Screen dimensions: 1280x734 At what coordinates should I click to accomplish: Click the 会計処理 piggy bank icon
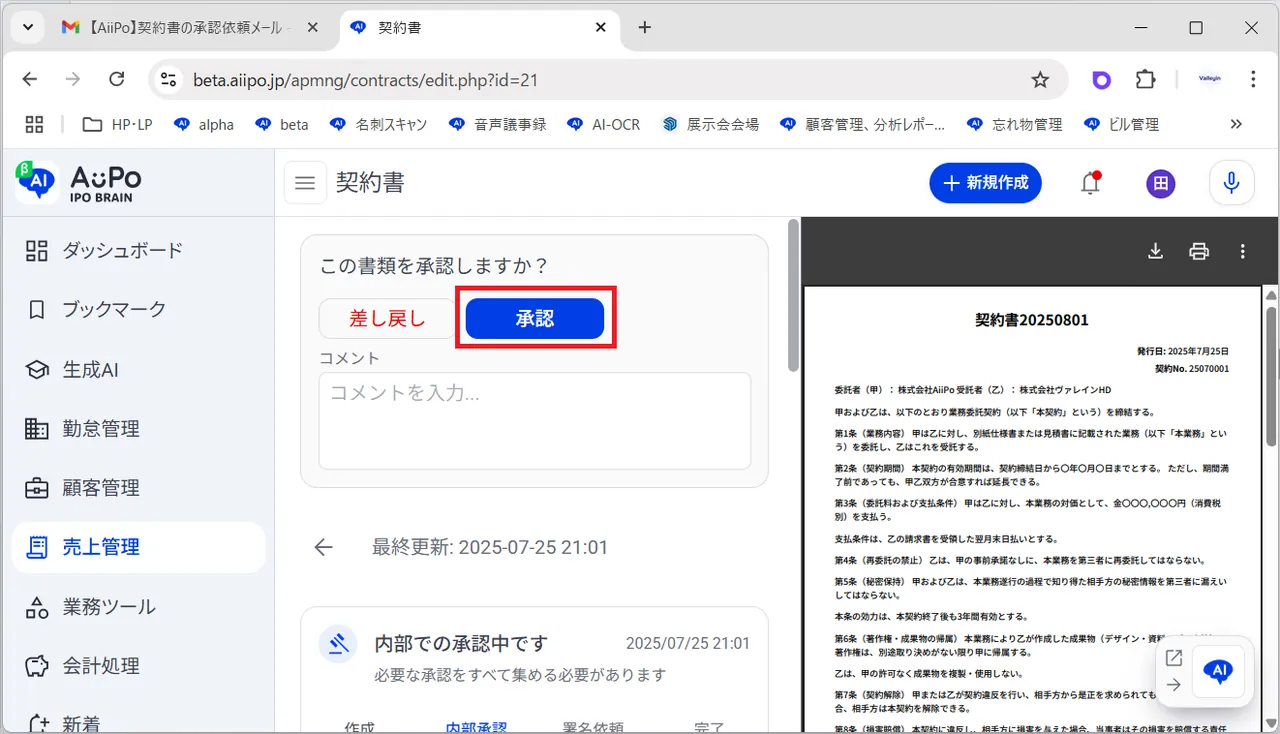point(37,666)
